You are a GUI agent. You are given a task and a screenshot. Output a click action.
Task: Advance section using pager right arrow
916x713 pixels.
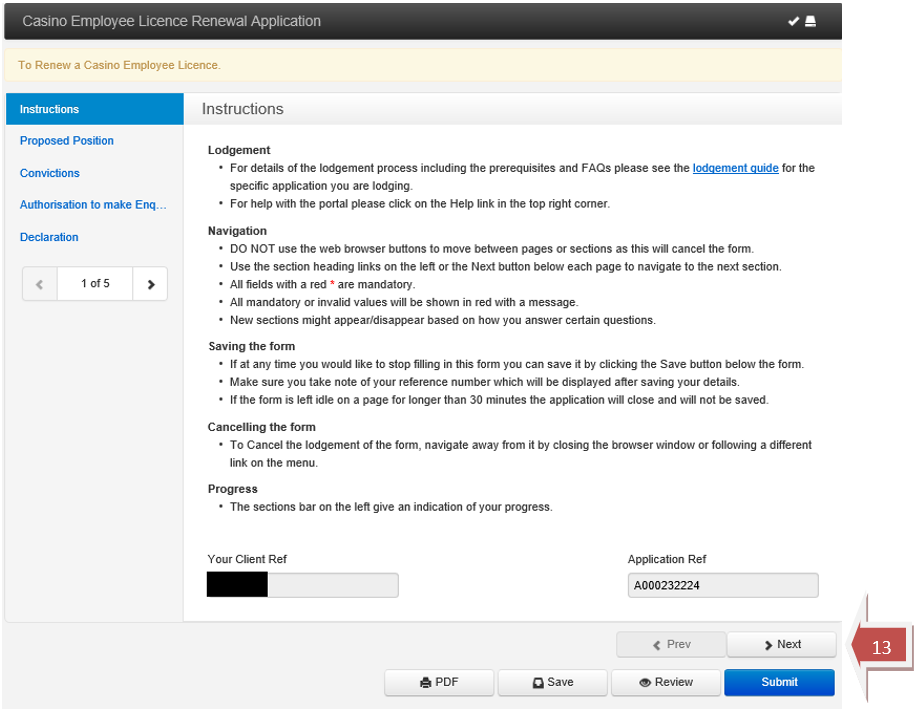[151, 284]
